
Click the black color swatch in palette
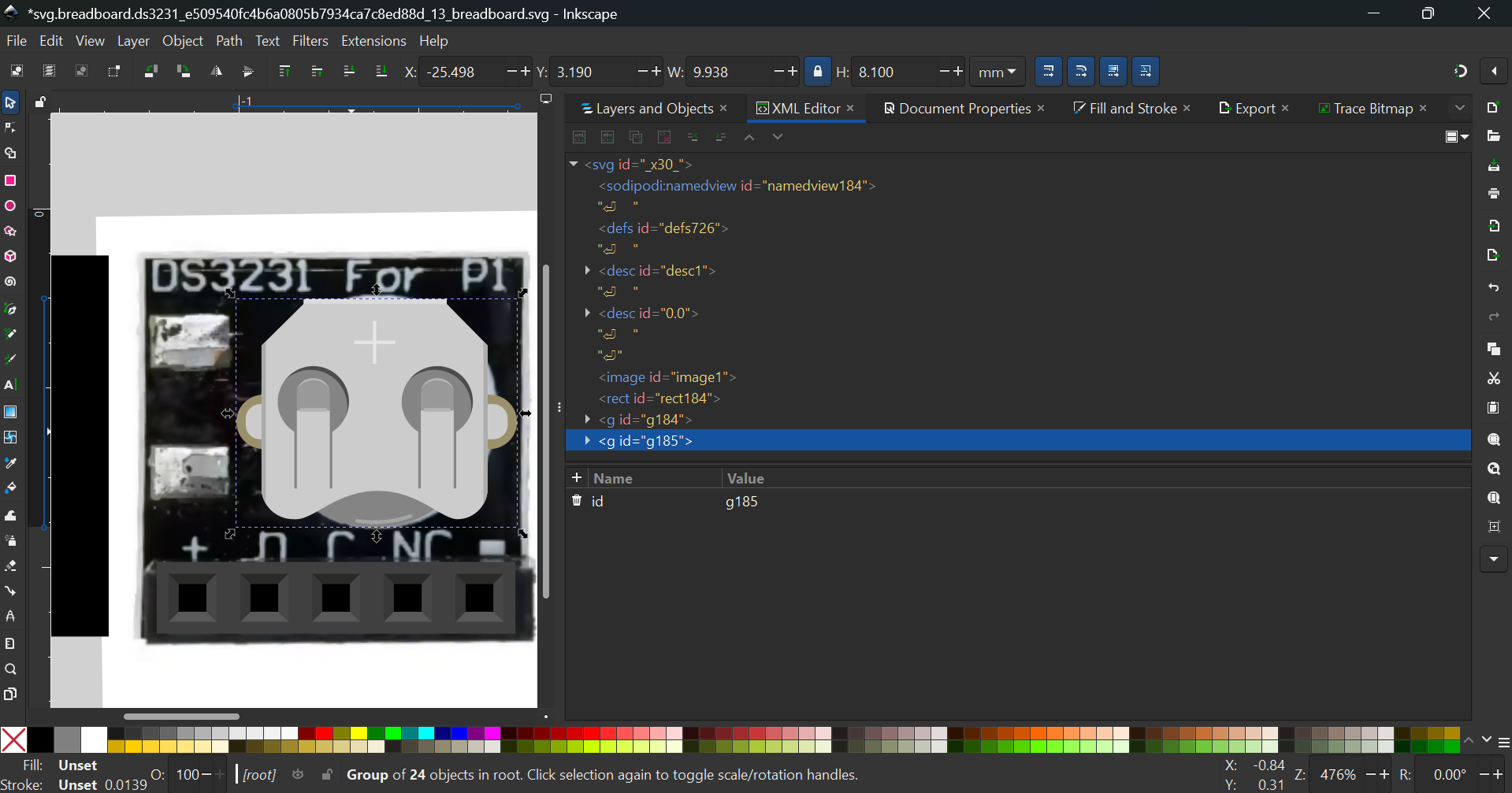(41, 739)
